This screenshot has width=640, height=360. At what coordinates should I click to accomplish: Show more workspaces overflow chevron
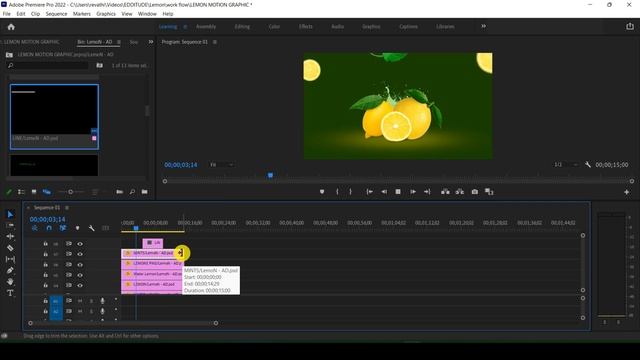click(483, 26)
